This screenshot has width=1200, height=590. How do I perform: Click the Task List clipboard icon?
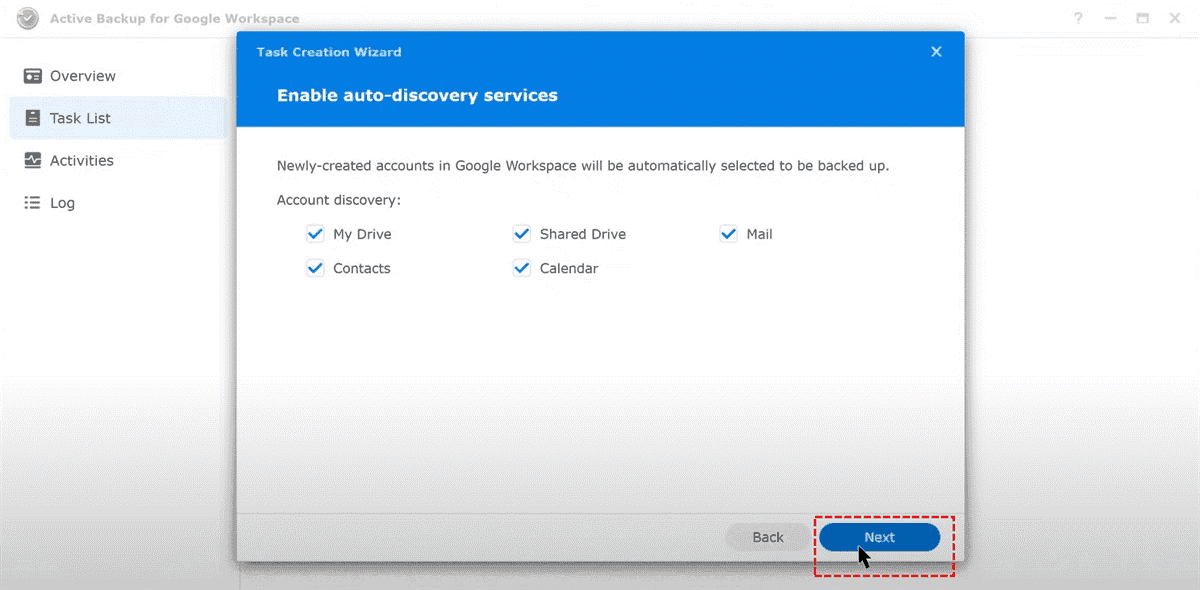click(33, 118)
